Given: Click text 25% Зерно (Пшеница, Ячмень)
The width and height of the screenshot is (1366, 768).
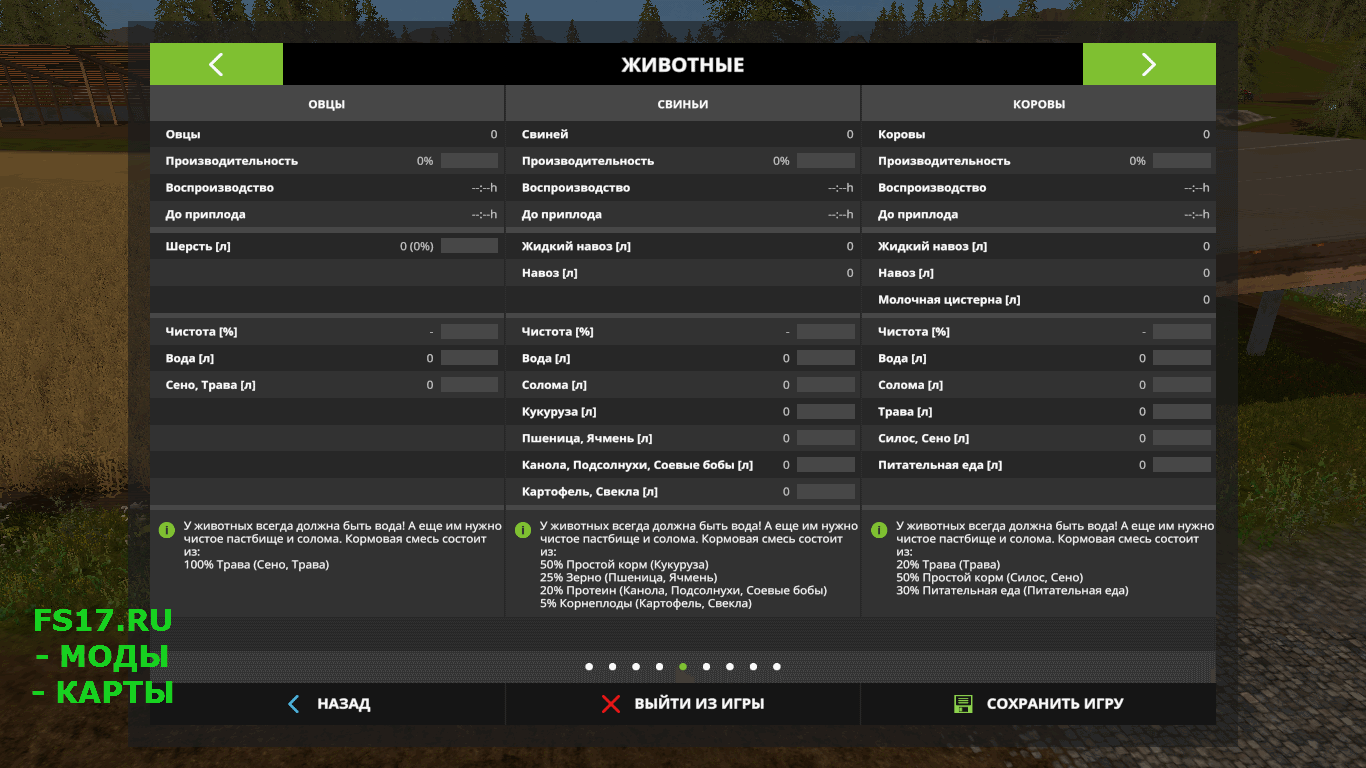Looking at the screenshot, I should click(628, 578).
